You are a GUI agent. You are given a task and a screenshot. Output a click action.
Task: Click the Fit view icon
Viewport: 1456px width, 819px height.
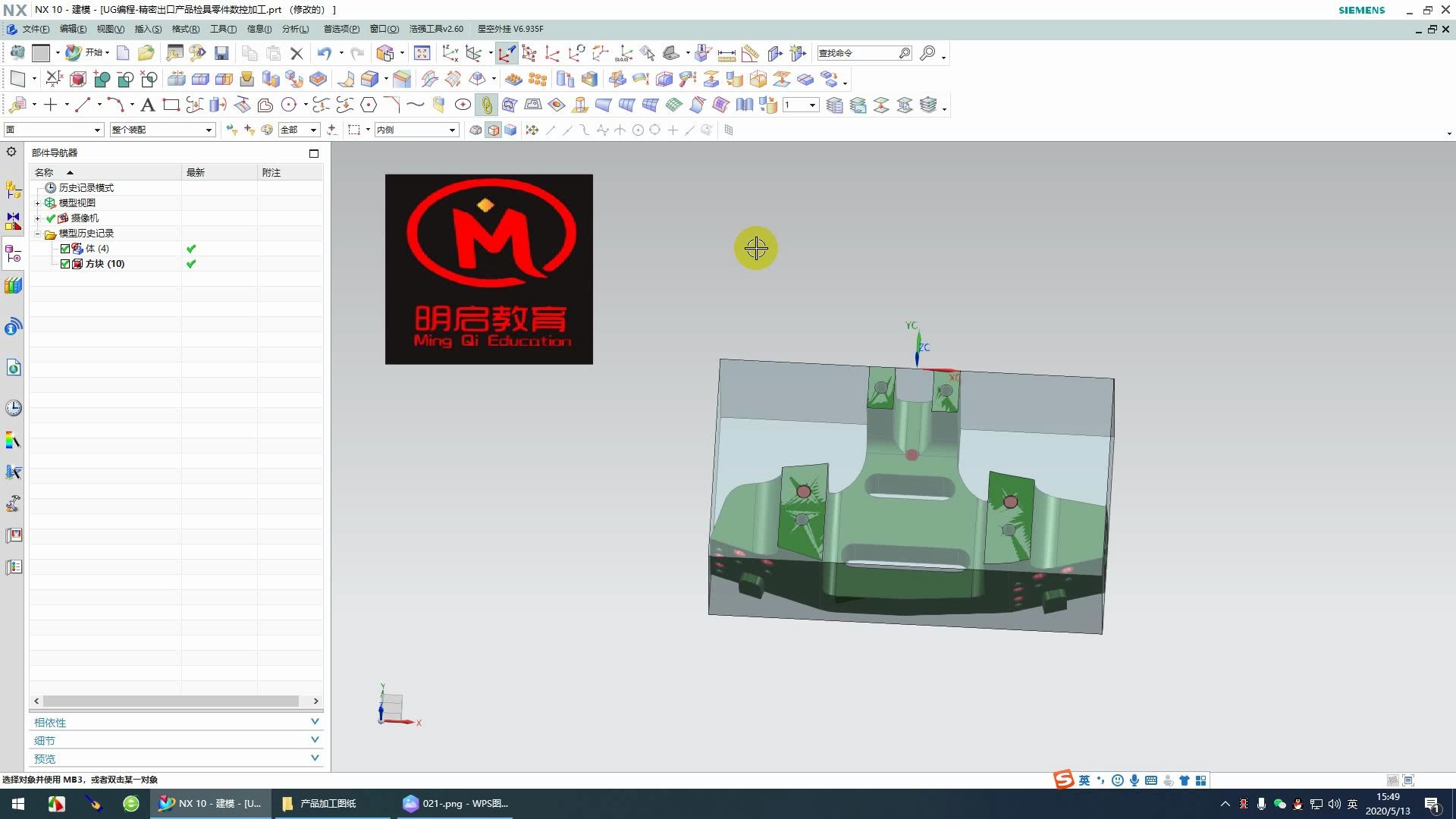point(422,53)
